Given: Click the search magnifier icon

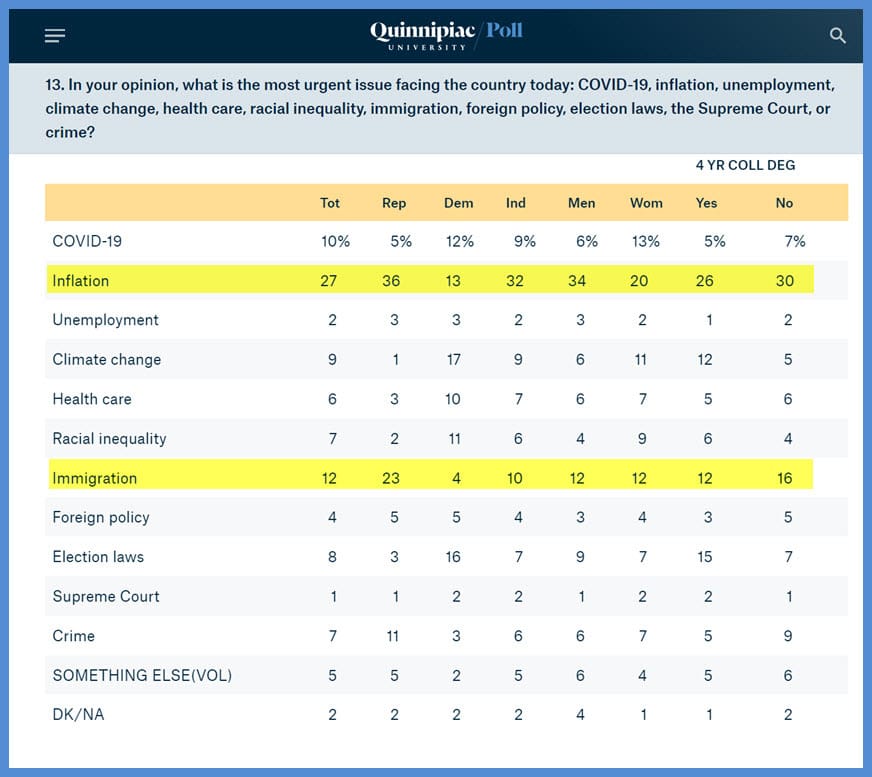Looking at the screenshot, I should point(838,36).
